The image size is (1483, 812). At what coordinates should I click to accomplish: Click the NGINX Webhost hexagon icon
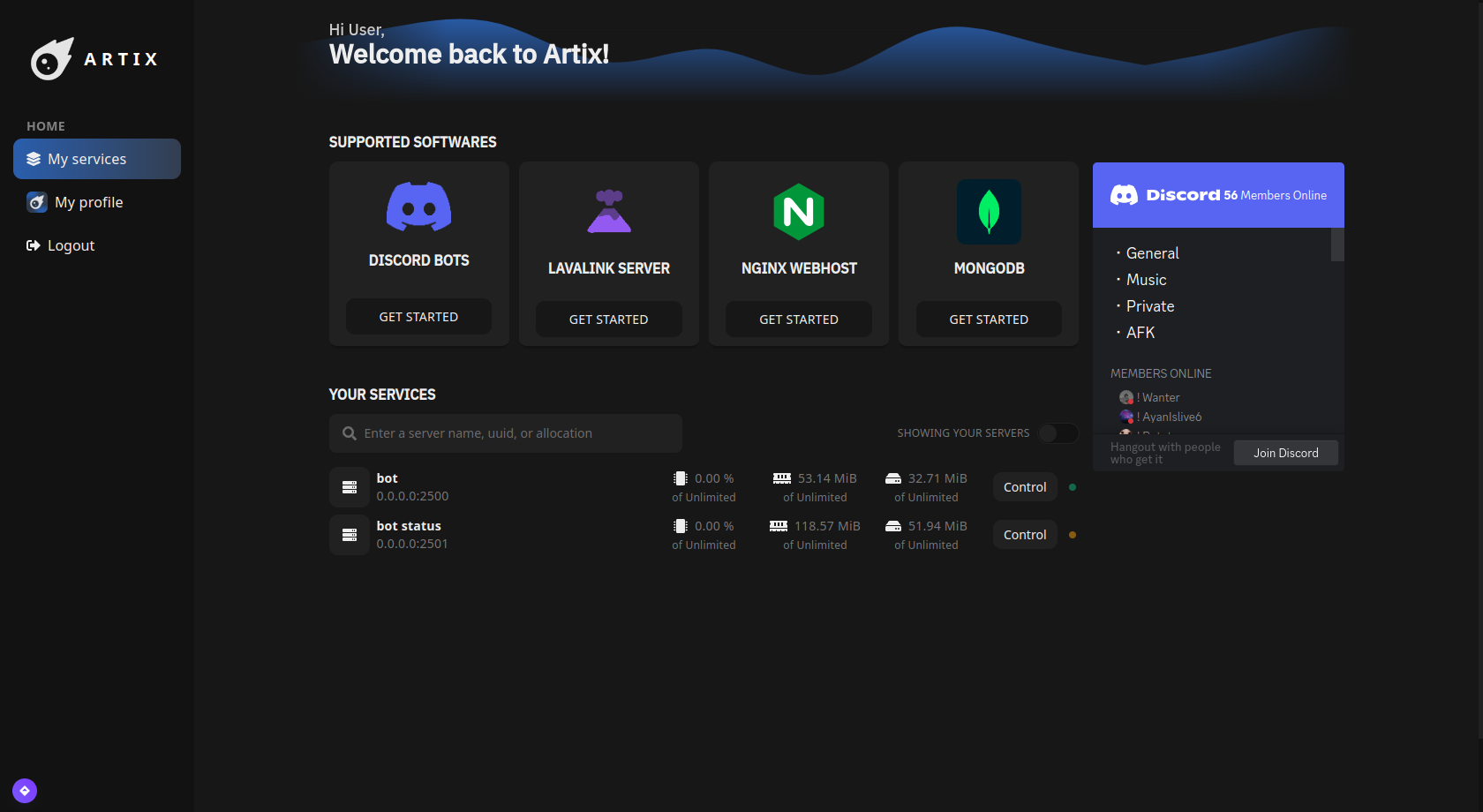pos(798,212)
